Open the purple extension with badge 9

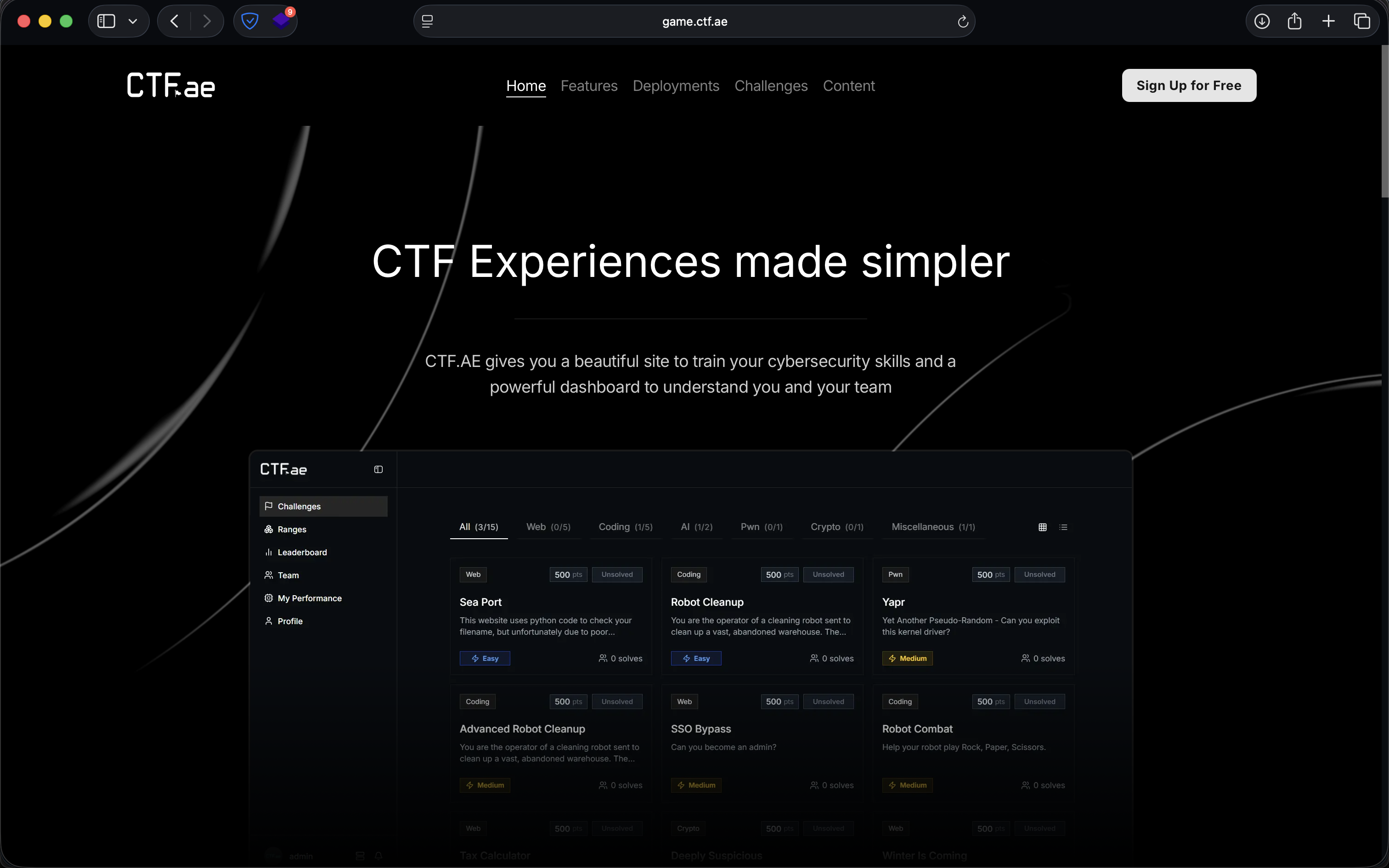(281, 21)
